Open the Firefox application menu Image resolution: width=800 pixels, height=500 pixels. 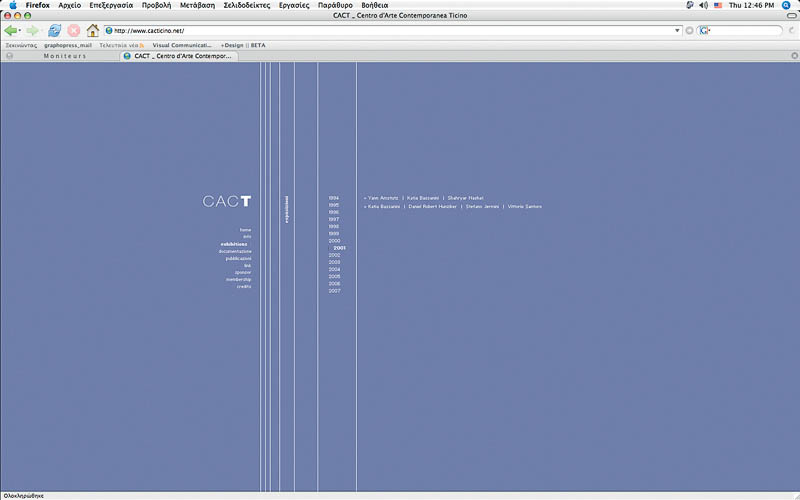[x=38, y=5]
